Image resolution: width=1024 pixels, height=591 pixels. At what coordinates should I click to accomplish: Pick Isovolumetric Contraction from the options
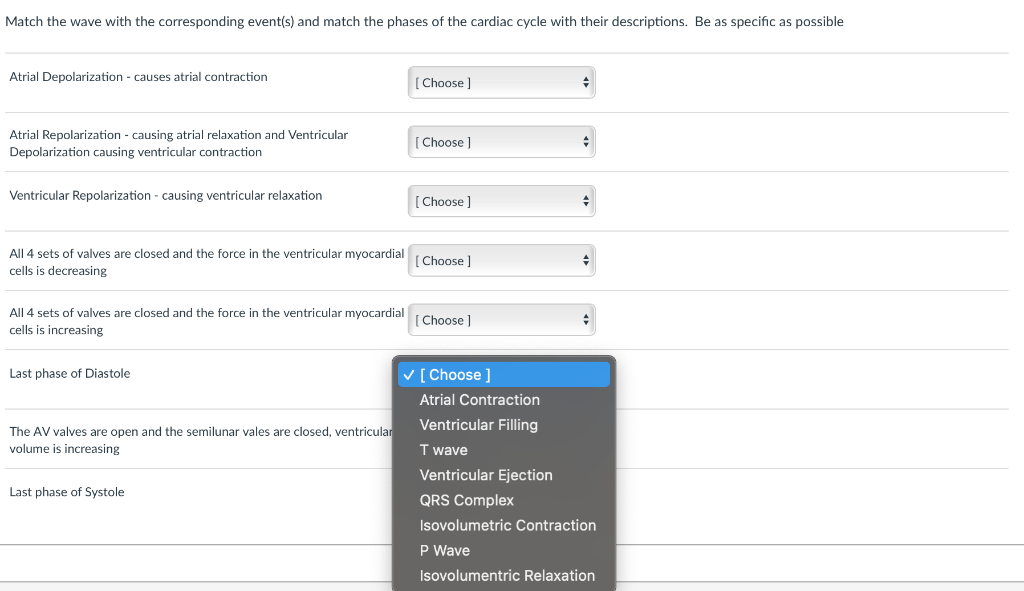tap(507, 525)
